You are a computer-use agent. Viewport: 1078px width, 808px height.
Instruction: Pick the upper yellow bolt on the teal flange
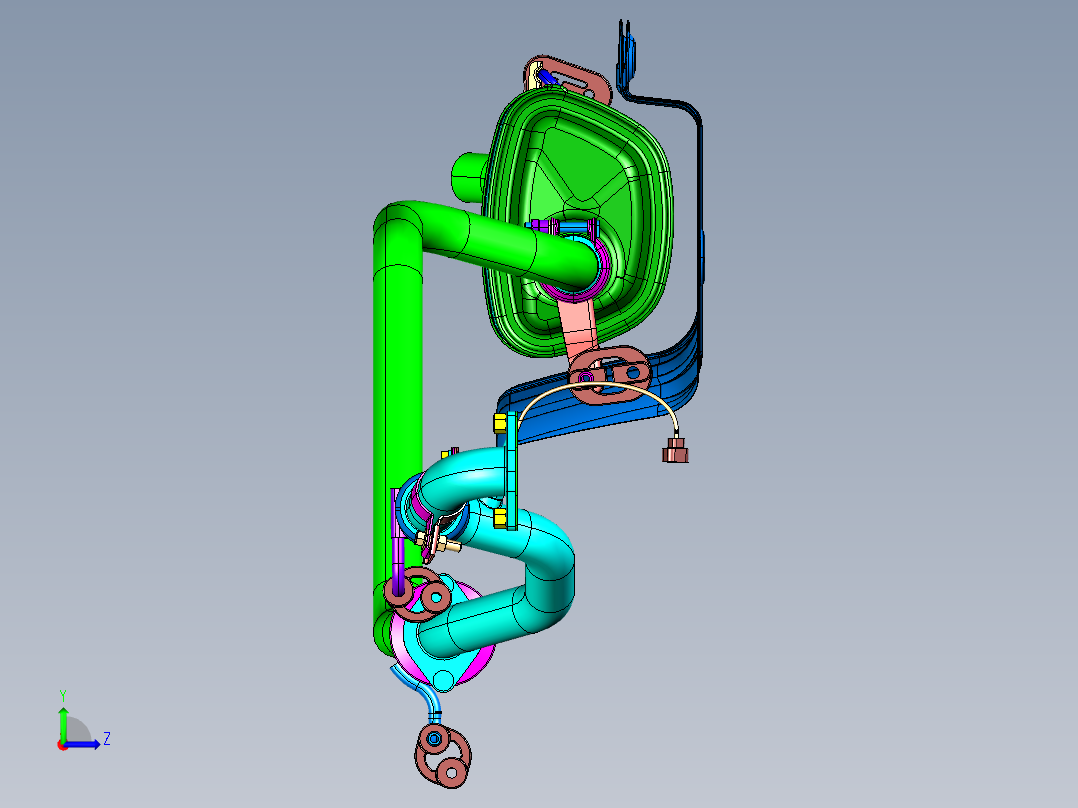(500, 422)
